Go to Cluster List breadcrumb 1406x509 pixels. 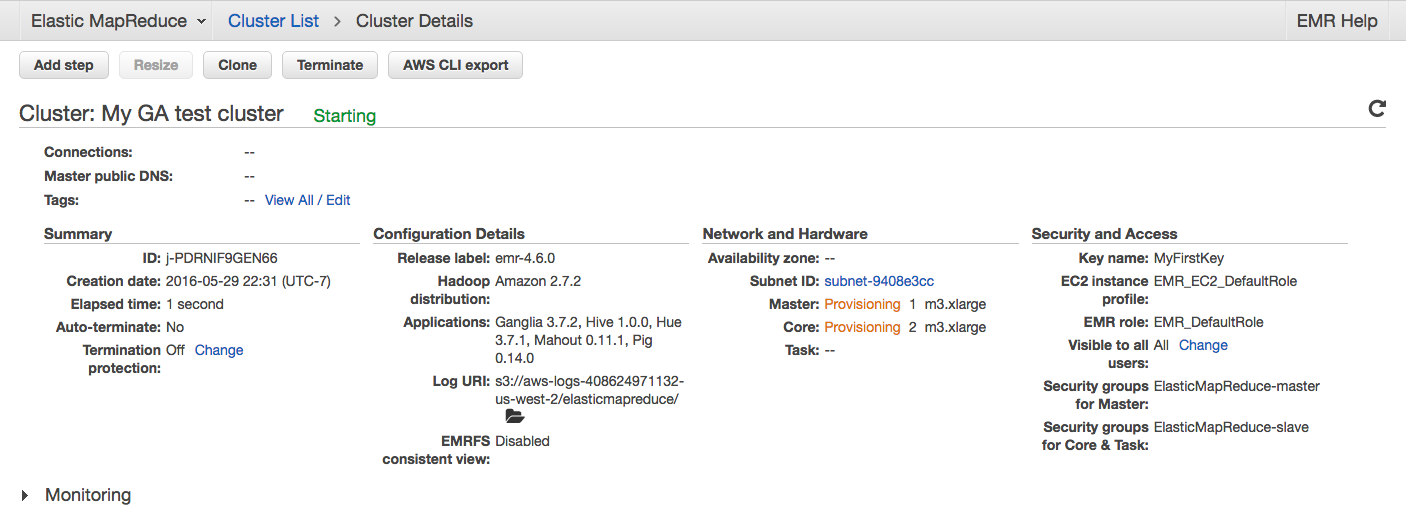tap(274, 21)
